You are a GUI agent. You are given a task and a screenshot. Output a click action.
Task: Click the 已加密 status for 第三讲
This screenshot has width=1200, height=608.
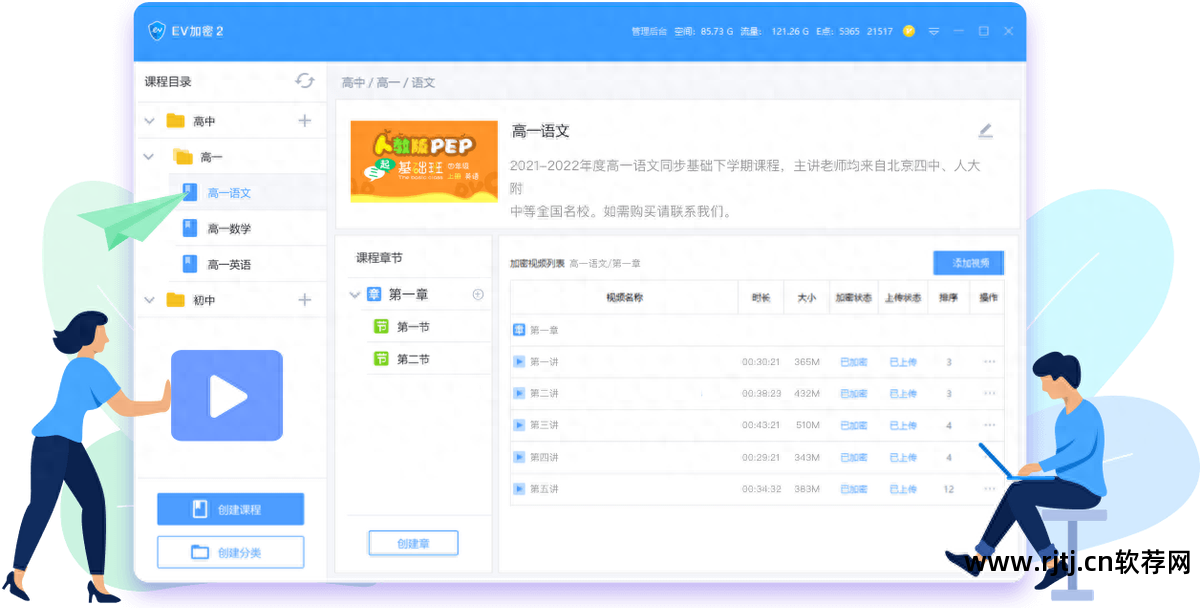[852, 425]
